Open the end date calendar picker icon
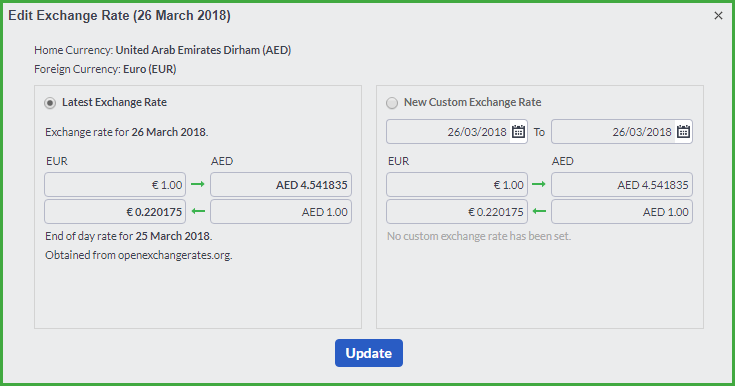The height and width of the screenshot is (386, 735). pos(683,132)
